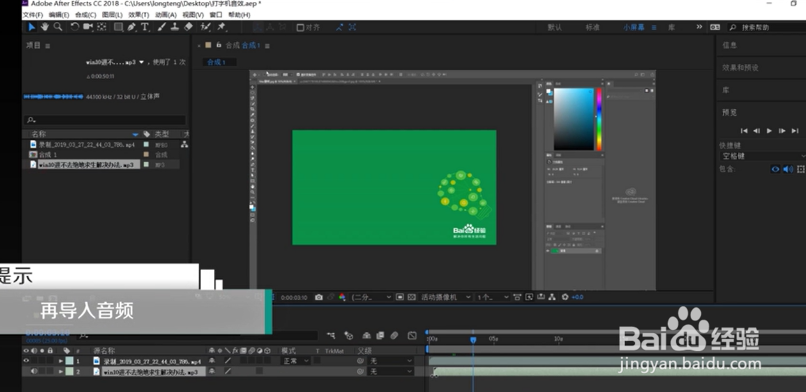806x392 pixels.
Task: Open the 动画(A) menu
Action: point(166,15)
